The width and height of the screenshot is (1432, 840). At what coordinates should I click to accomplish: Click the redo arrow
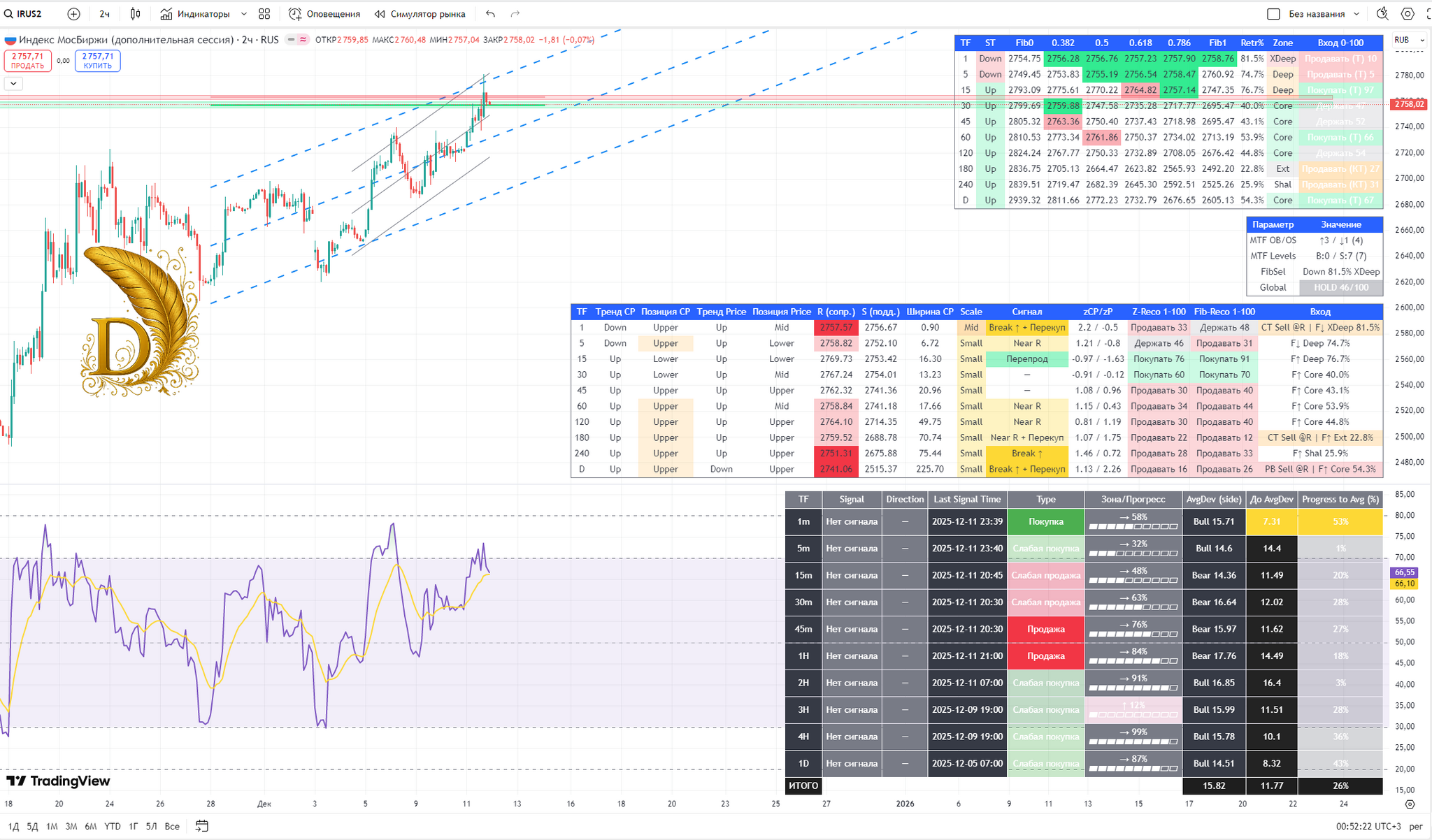click(515, 14)
